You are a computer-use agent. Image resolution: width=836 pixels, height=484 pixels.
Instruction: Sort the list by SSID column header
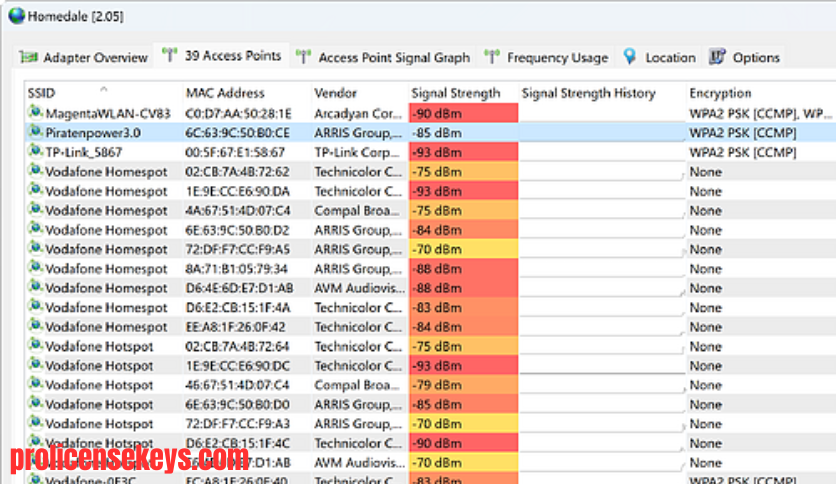(x=103, y=93)
